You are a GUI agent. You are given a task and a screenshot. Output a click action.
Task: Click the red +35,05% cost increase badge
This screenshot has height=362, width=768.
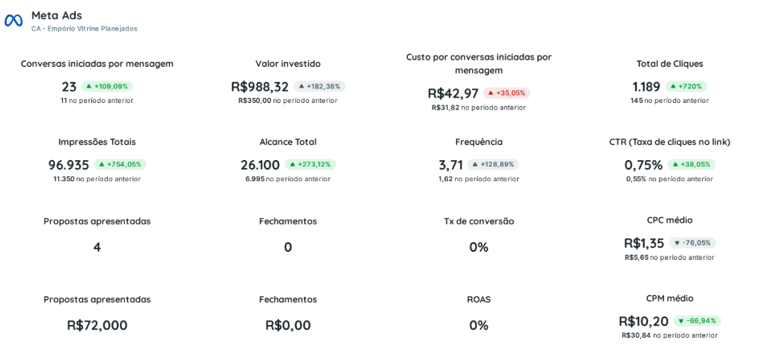click(506, 93)
